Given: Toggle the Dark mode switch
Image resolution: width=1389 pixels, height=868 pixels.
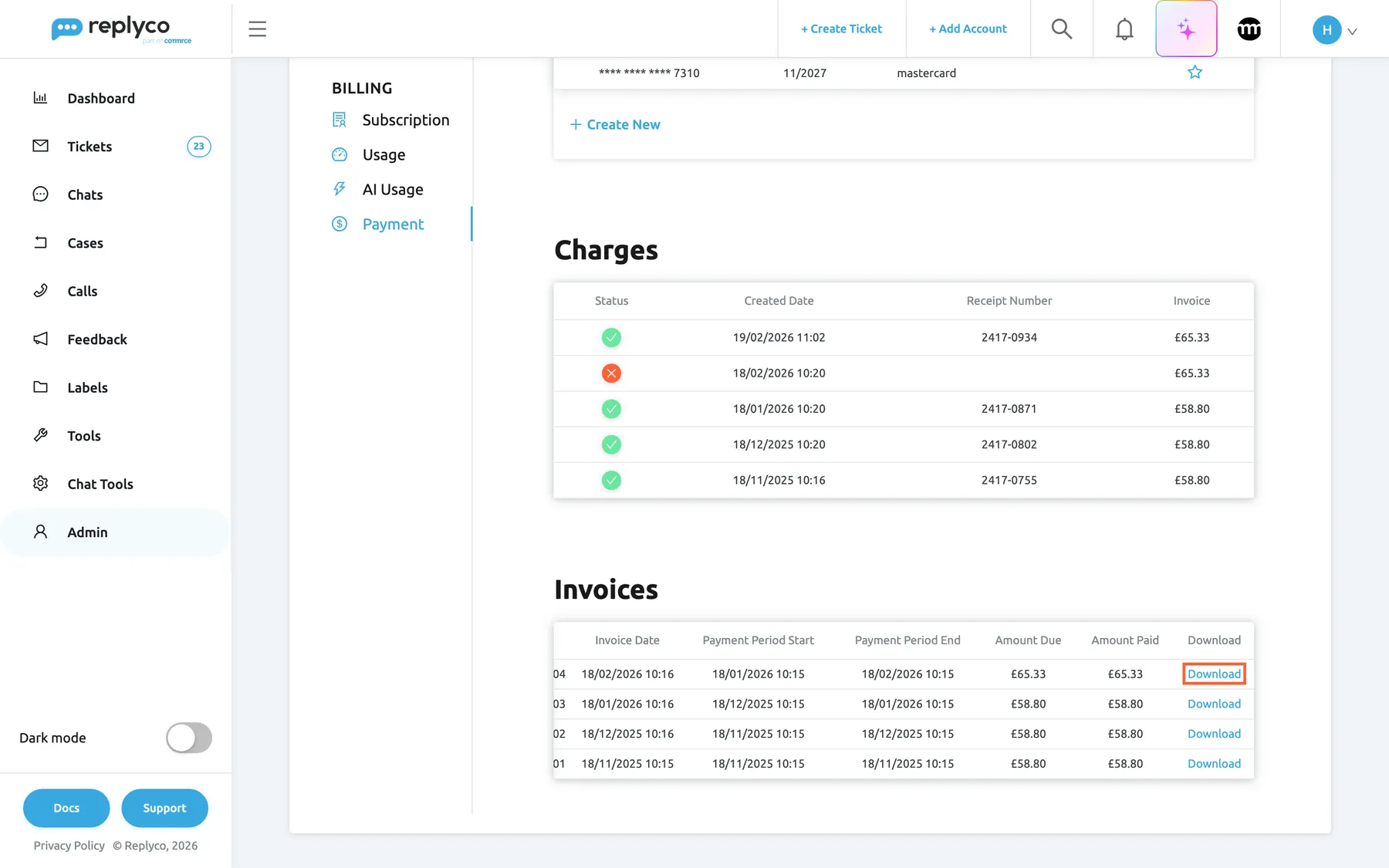Looking at the screenshot, I should (x=189, y=738).
